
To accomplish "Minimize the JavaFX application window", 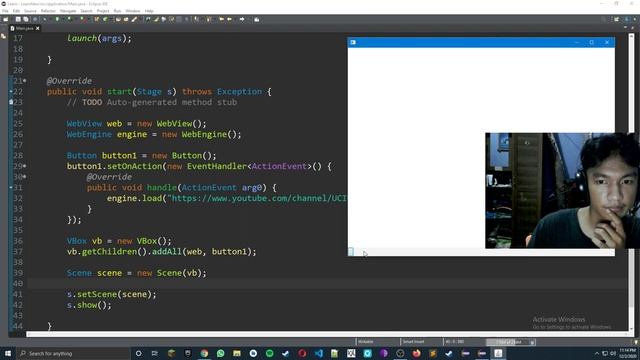I will coord(576,42).
